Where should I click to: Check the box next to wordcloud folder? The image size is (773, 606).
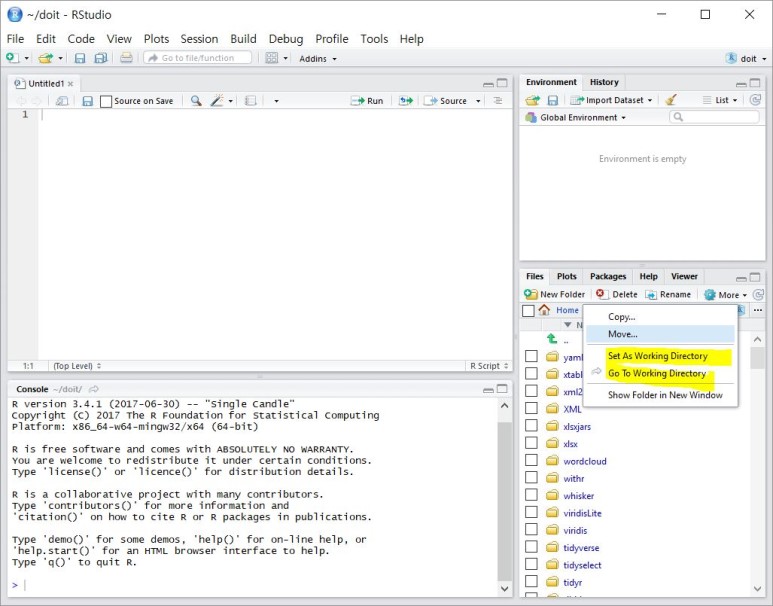(x=531, y=460)
